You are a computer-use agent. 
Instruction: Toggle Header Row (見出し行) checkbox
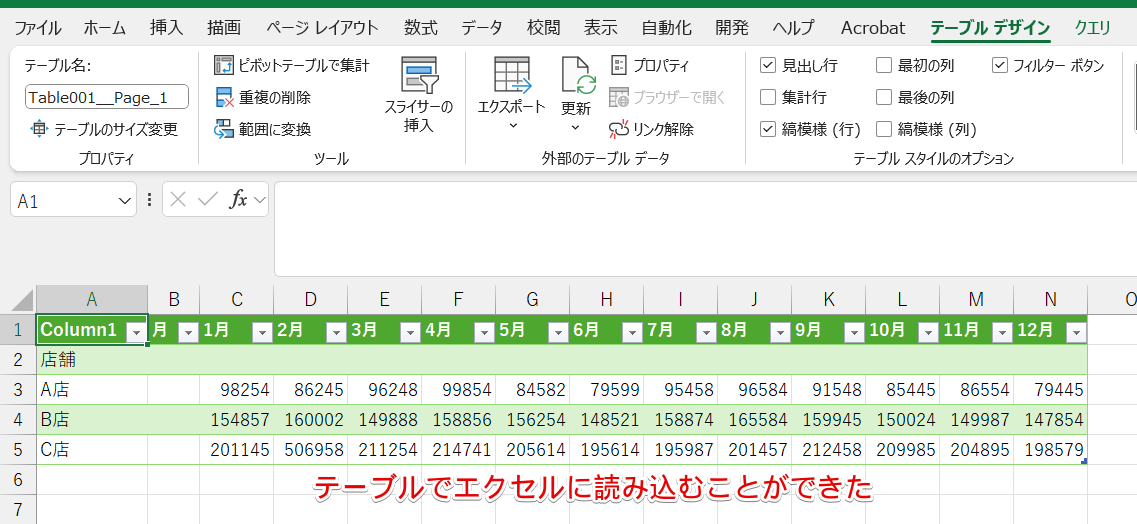click(768, 65)
